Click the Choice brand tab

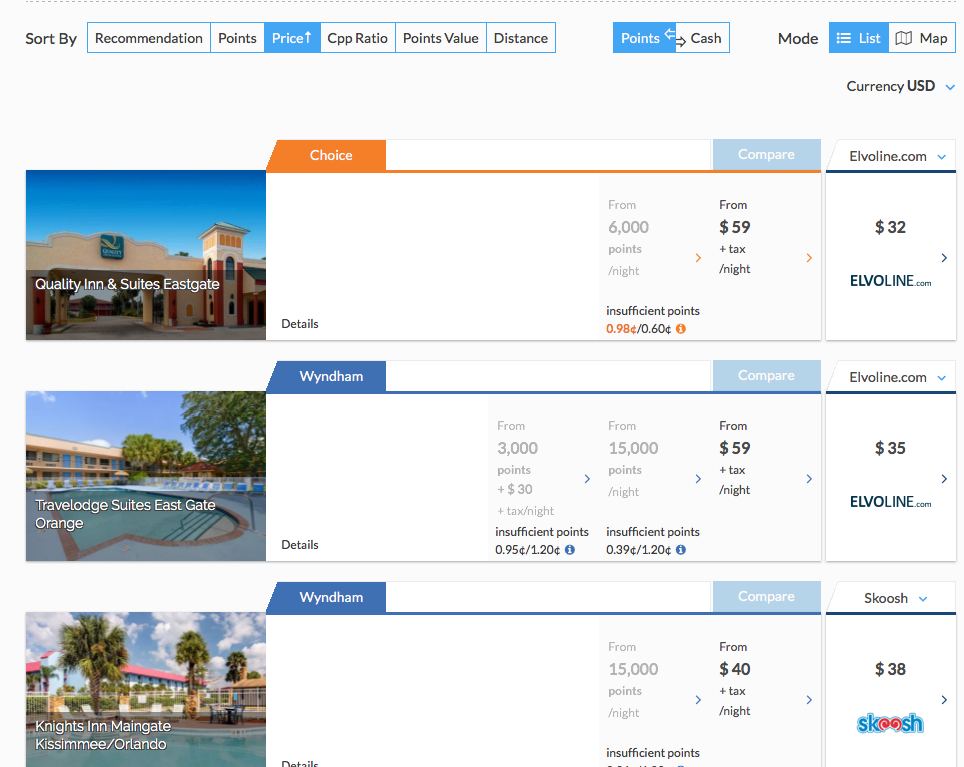tap(329, 155)
